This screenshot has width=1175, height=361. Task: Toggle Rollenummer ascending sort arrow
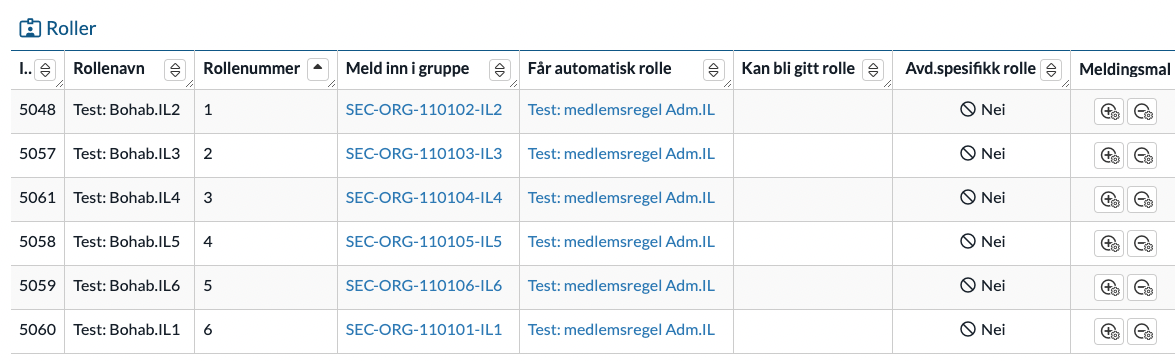[x=318, y=68]
